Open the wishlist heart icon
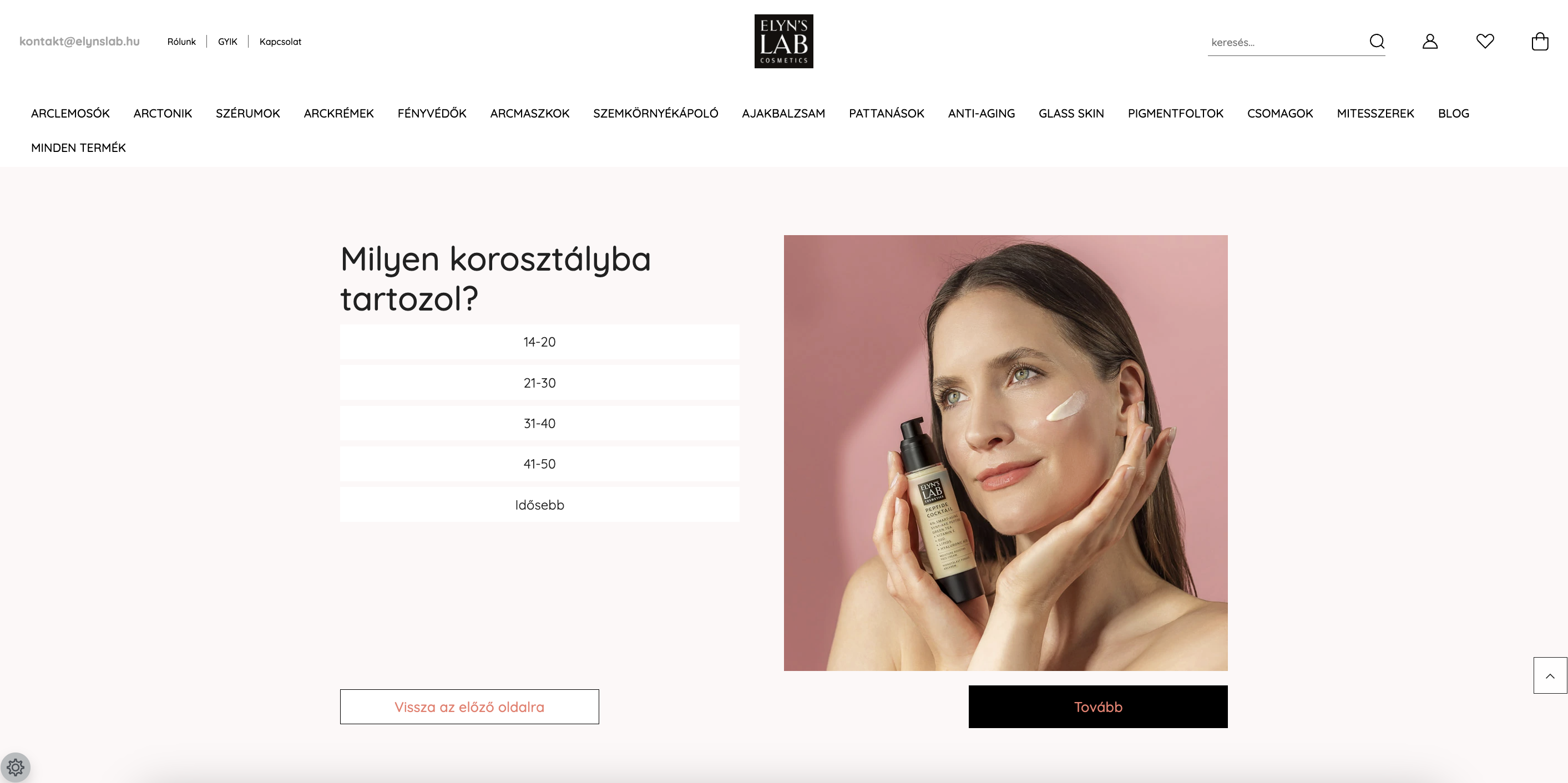The image size is (1568, 783). tap(1485, 42)
